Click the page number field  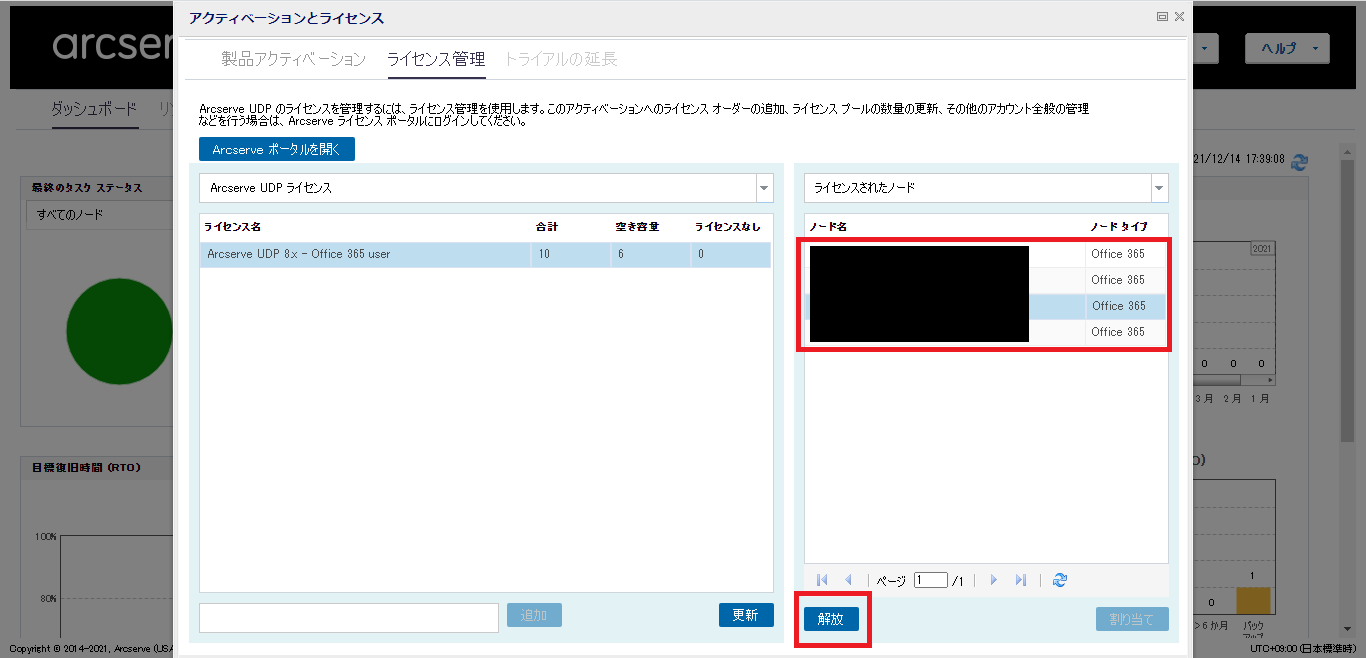(x=930, y=580)
